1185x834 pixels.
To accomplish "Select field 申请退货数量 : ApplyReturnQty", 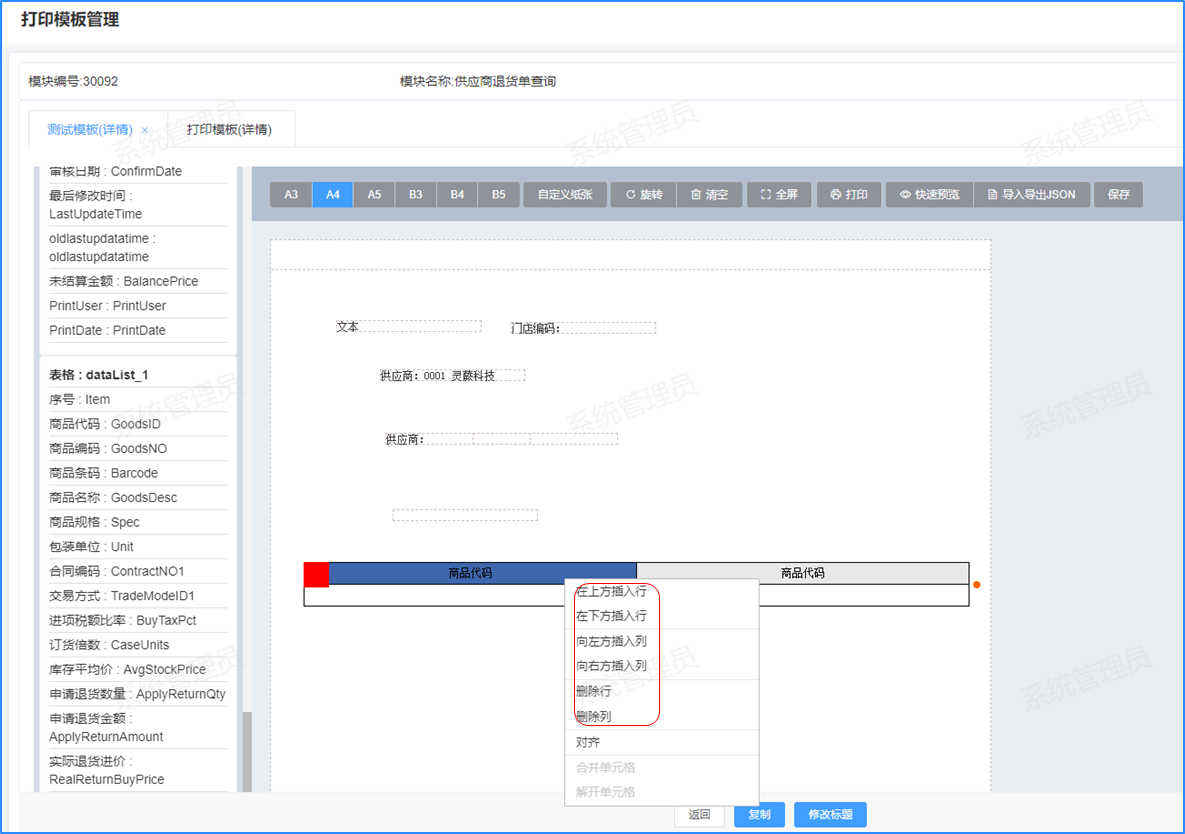I will pyautogui.click(x=138, y=694).
